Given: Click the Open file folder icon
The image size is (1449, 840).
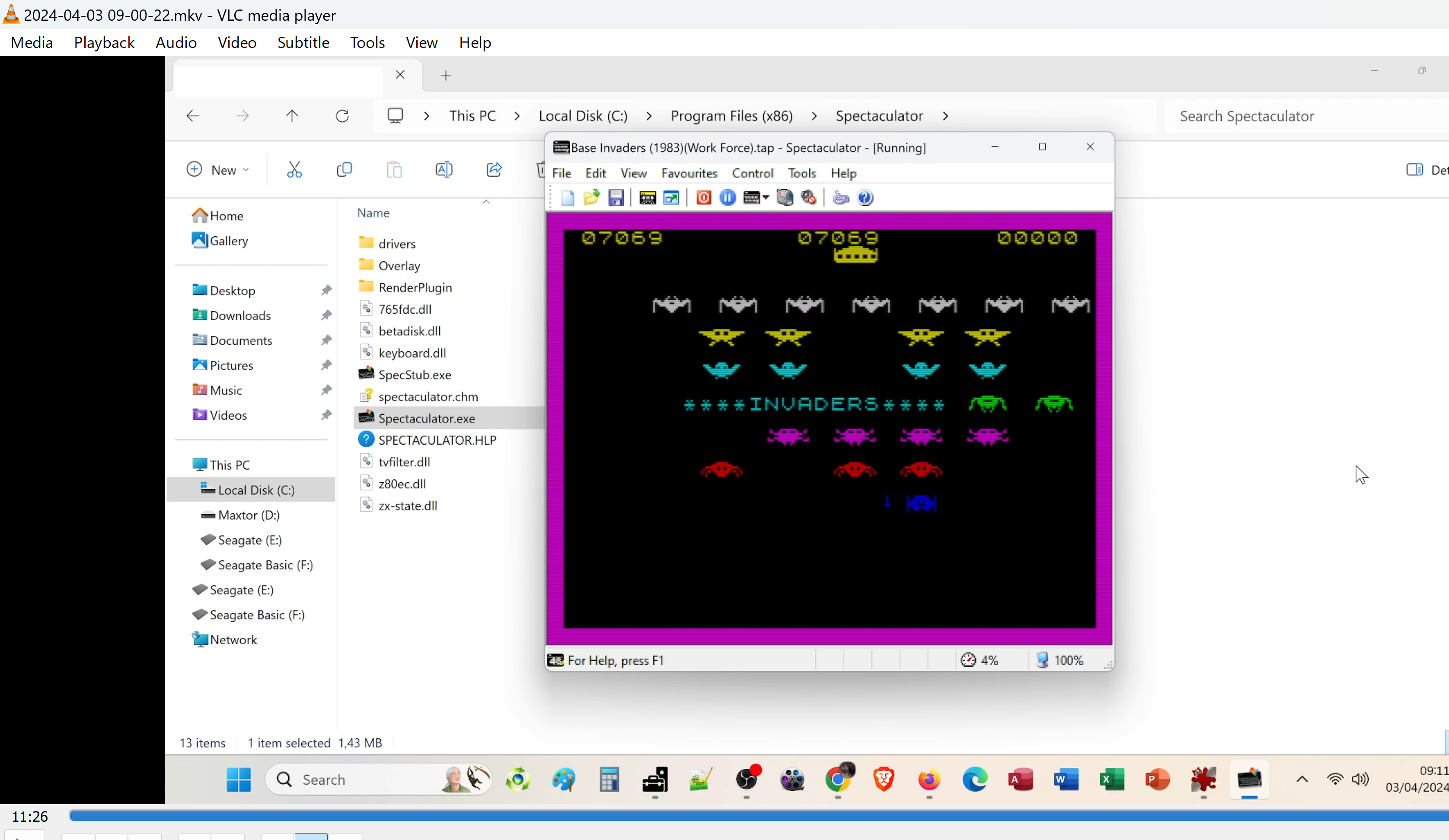Looking at the screenshot, I should (592, 198).
